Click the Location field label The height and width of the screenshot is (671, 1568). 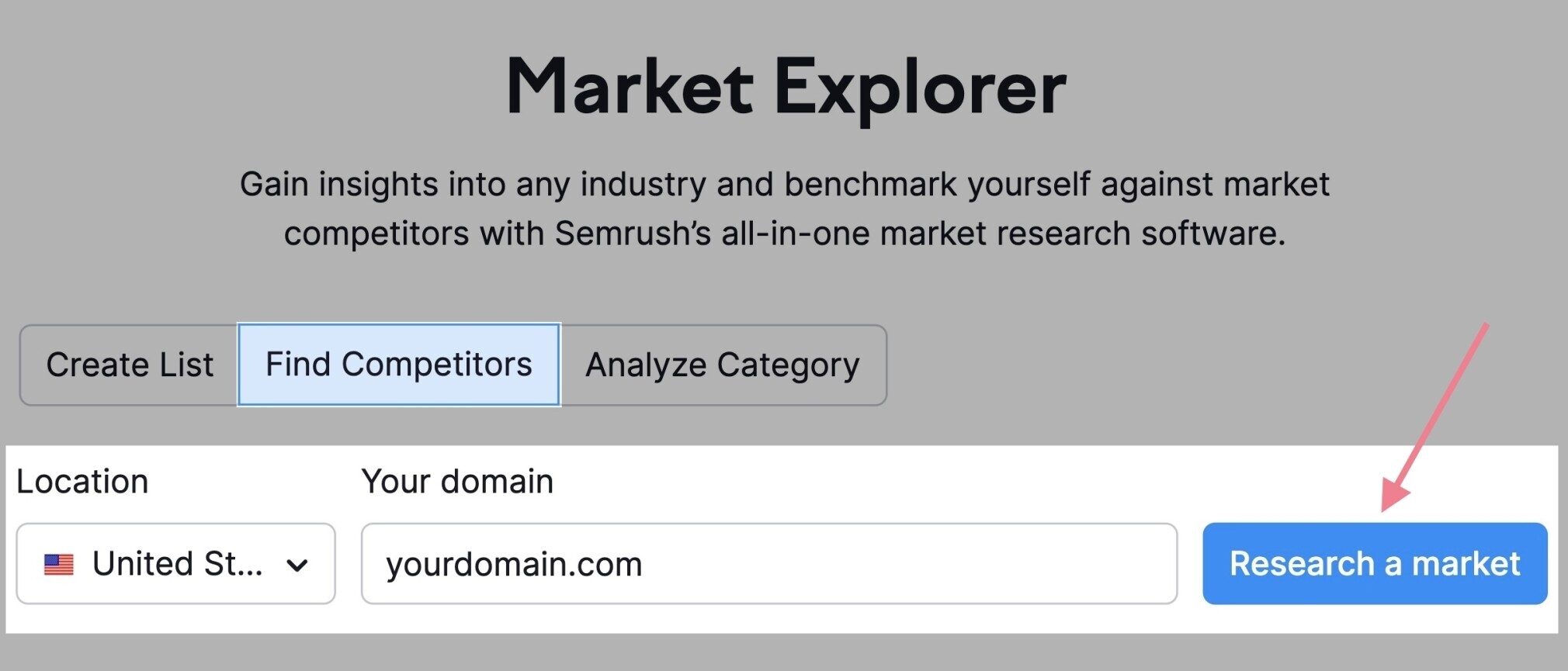pyautogui.click(x=82, y=482)
